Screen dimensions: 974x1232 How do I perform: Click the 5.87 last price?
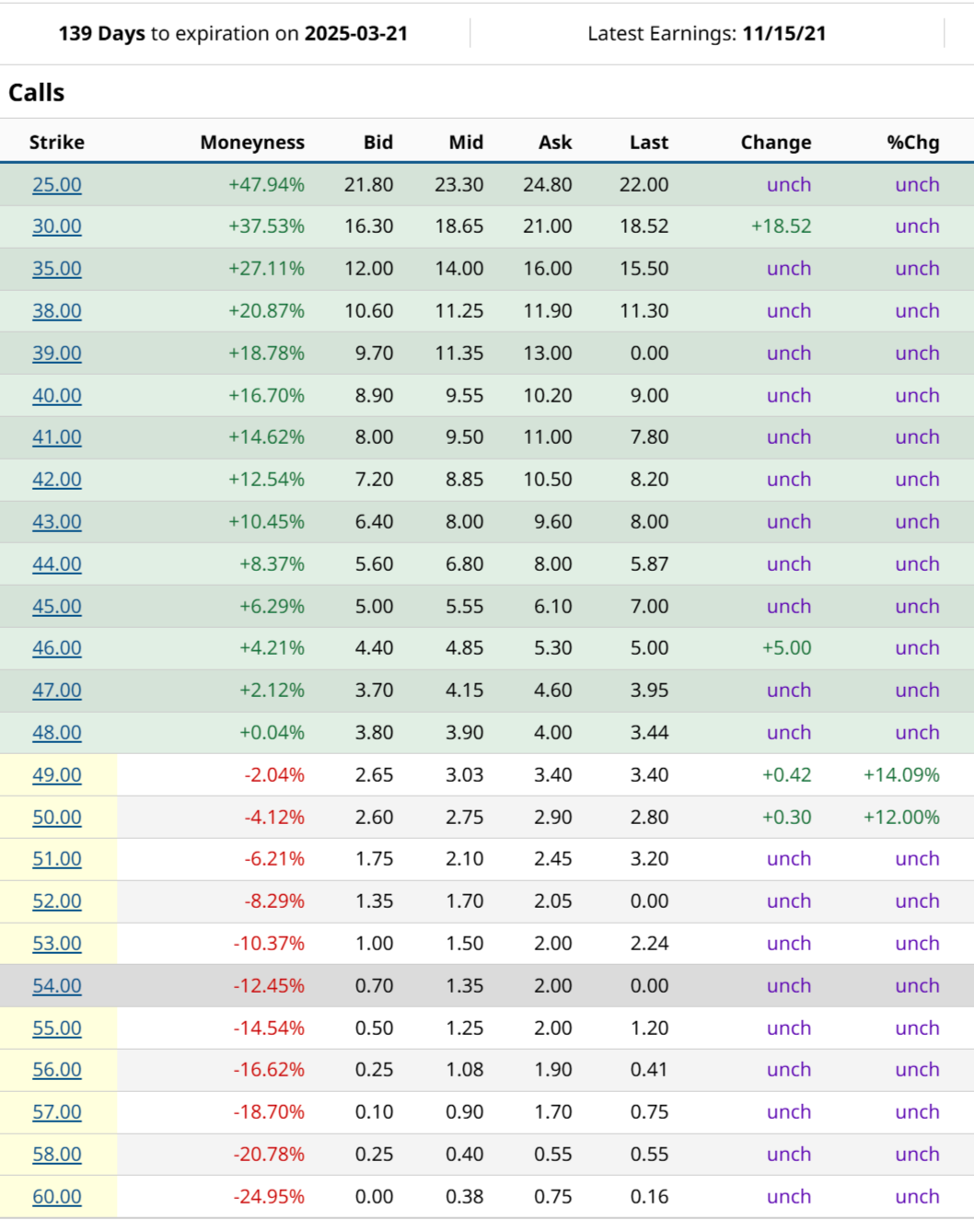(649, 564)
